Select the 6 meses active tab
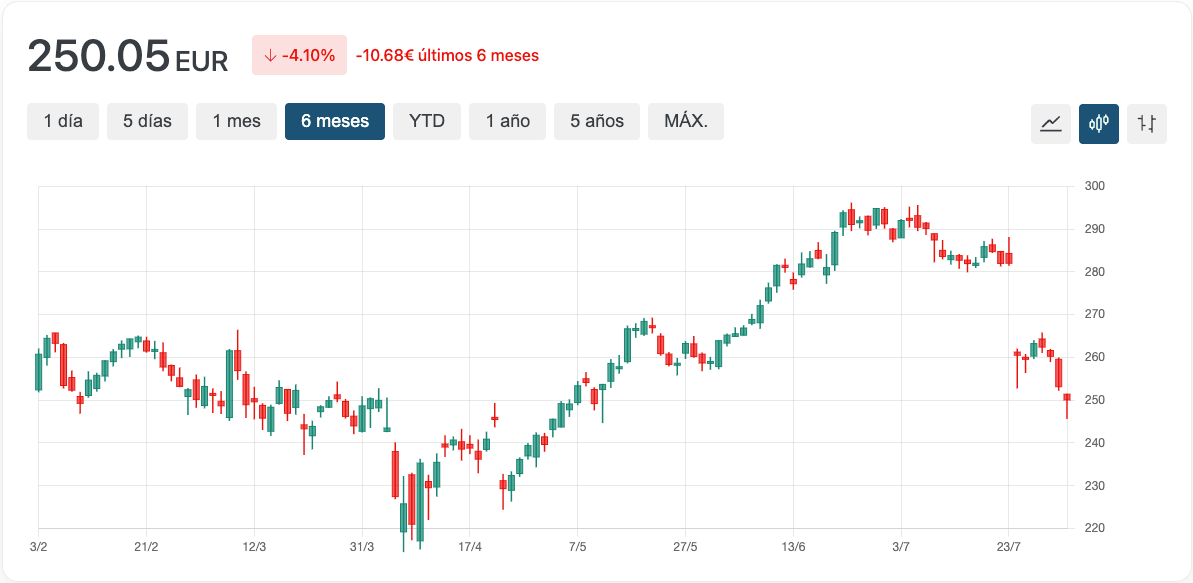The width and height of the screenshot is (1193, 583). click(x=334, y=121)
